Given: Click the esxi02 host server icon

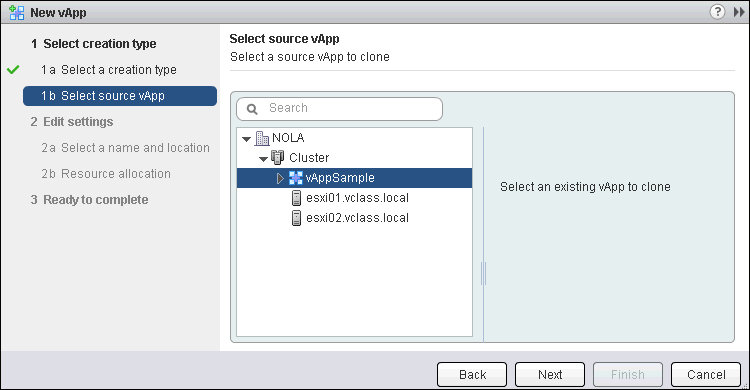Looking at the screenshot, I should (297, 218).
